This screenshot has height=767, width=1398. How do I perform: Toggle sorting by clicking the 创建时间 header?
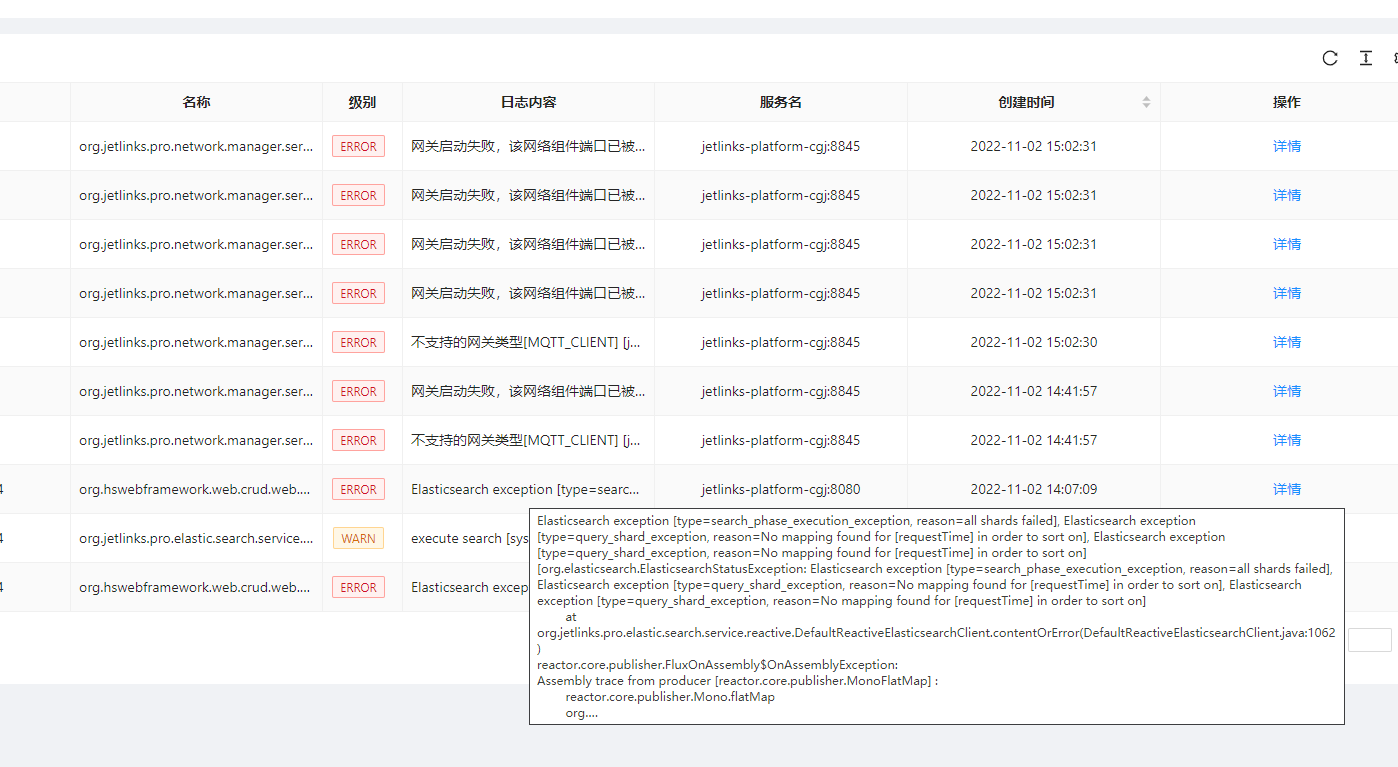(1026, 101)
